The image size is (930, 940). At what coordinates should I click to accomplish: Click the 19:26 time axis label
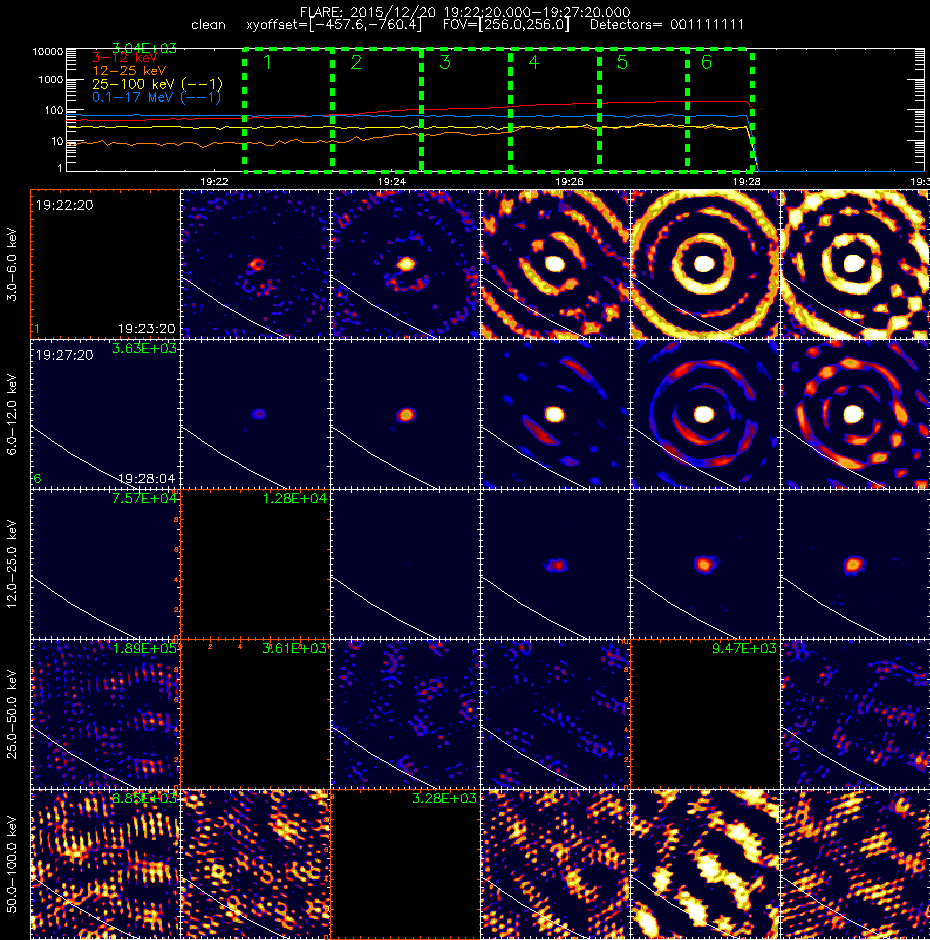click(x=570, y=181)
